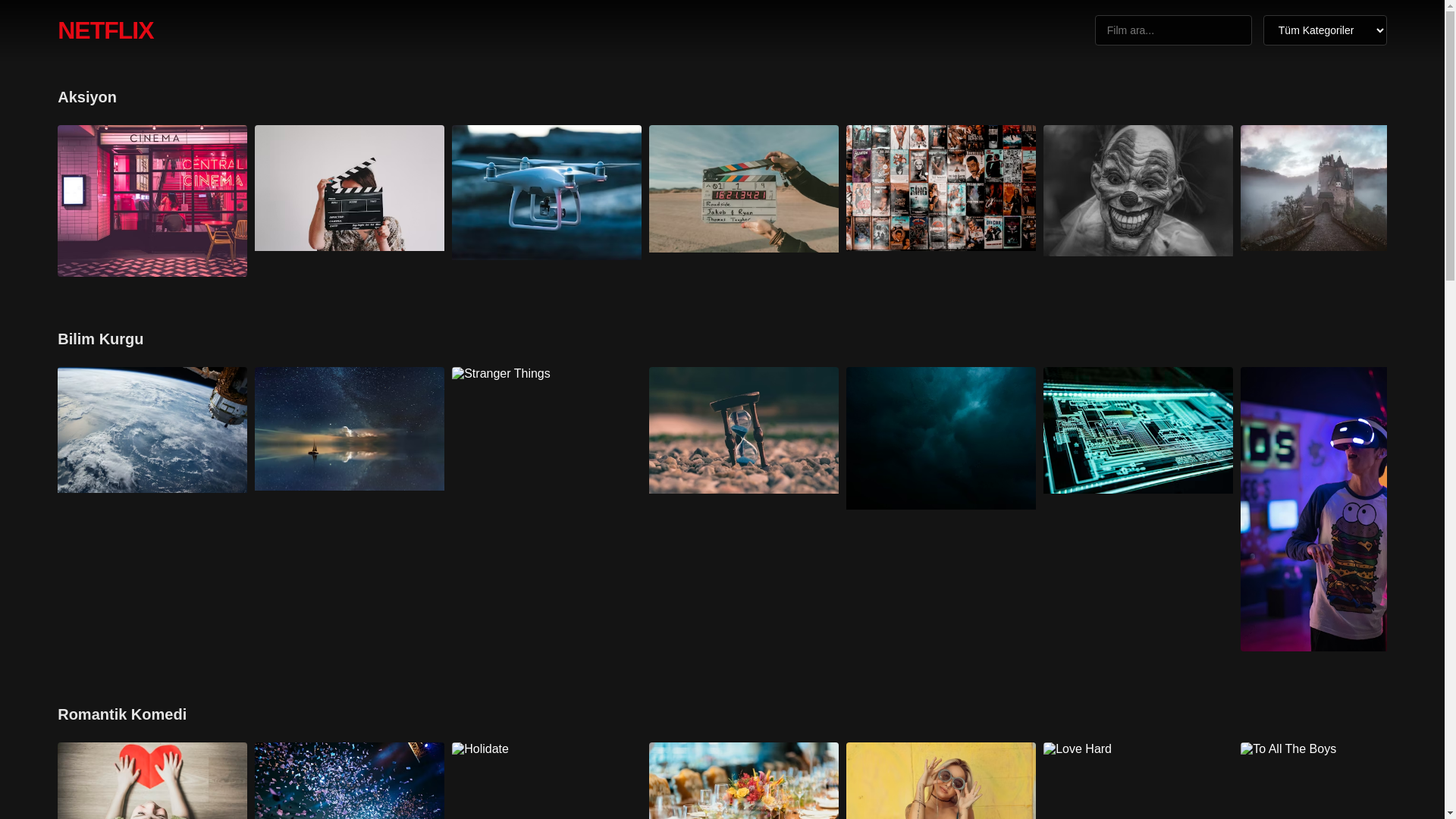
Task: Open the Central Cinema neon poster
Action: (x=152, y=201)
